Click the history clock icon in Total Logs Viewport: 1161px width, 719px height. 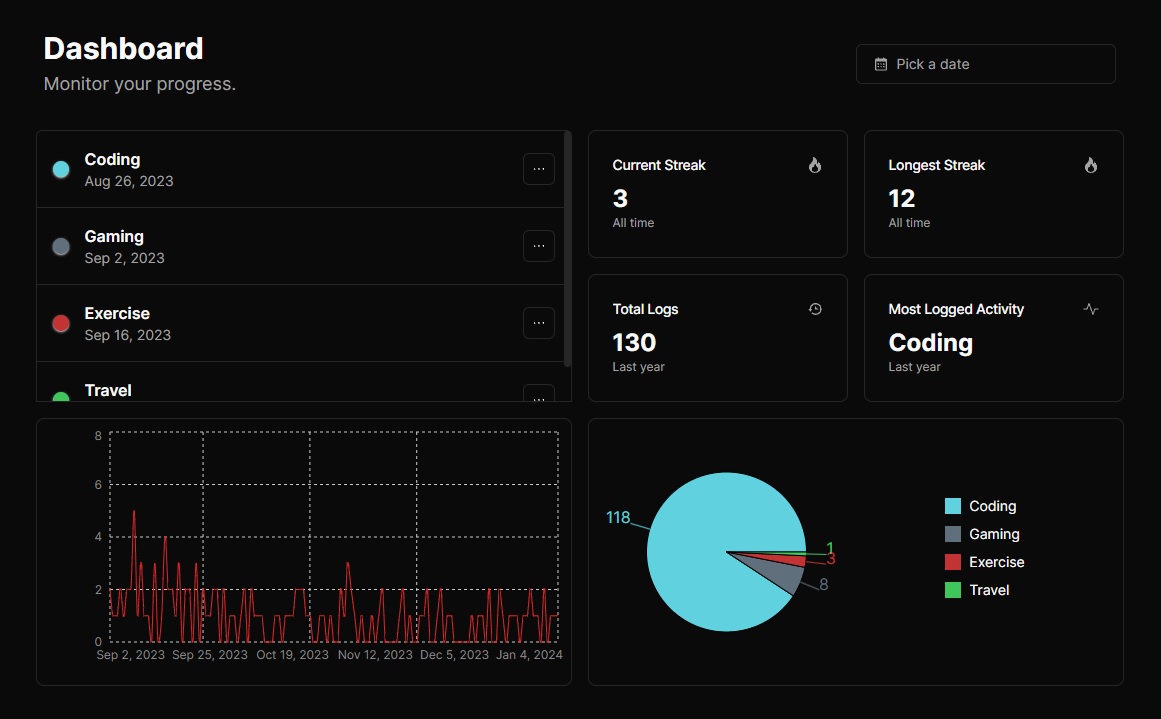(x=815, y=310)
